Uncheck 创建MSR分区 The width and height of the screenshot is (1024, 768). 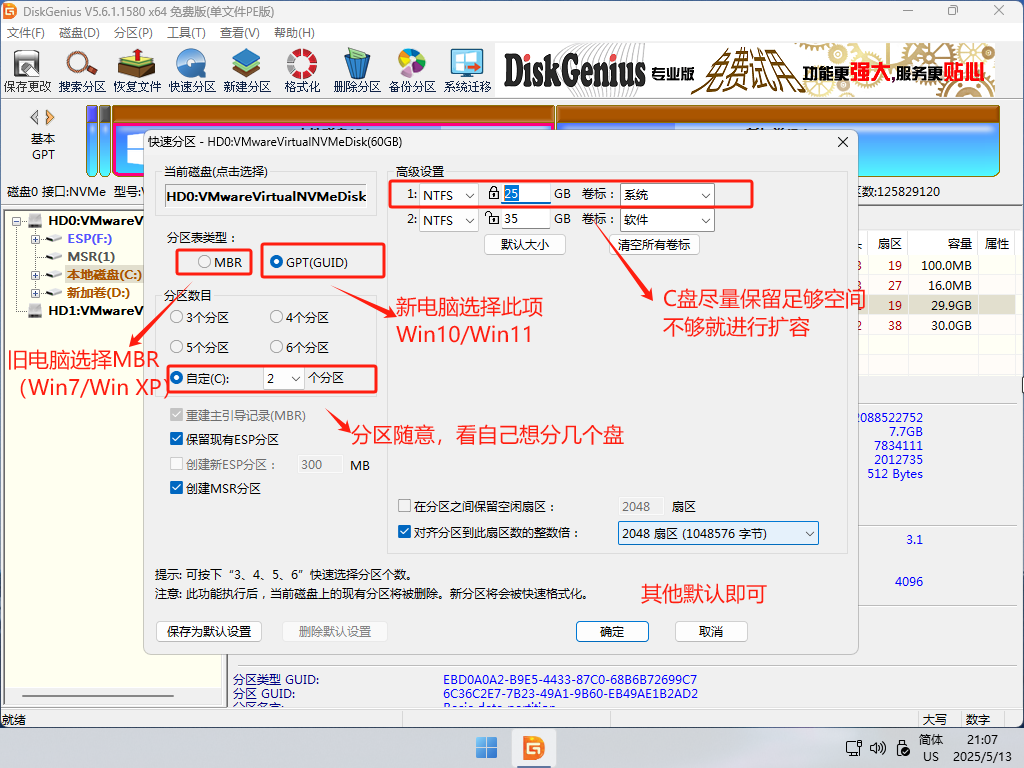click(x=176, y=488)
